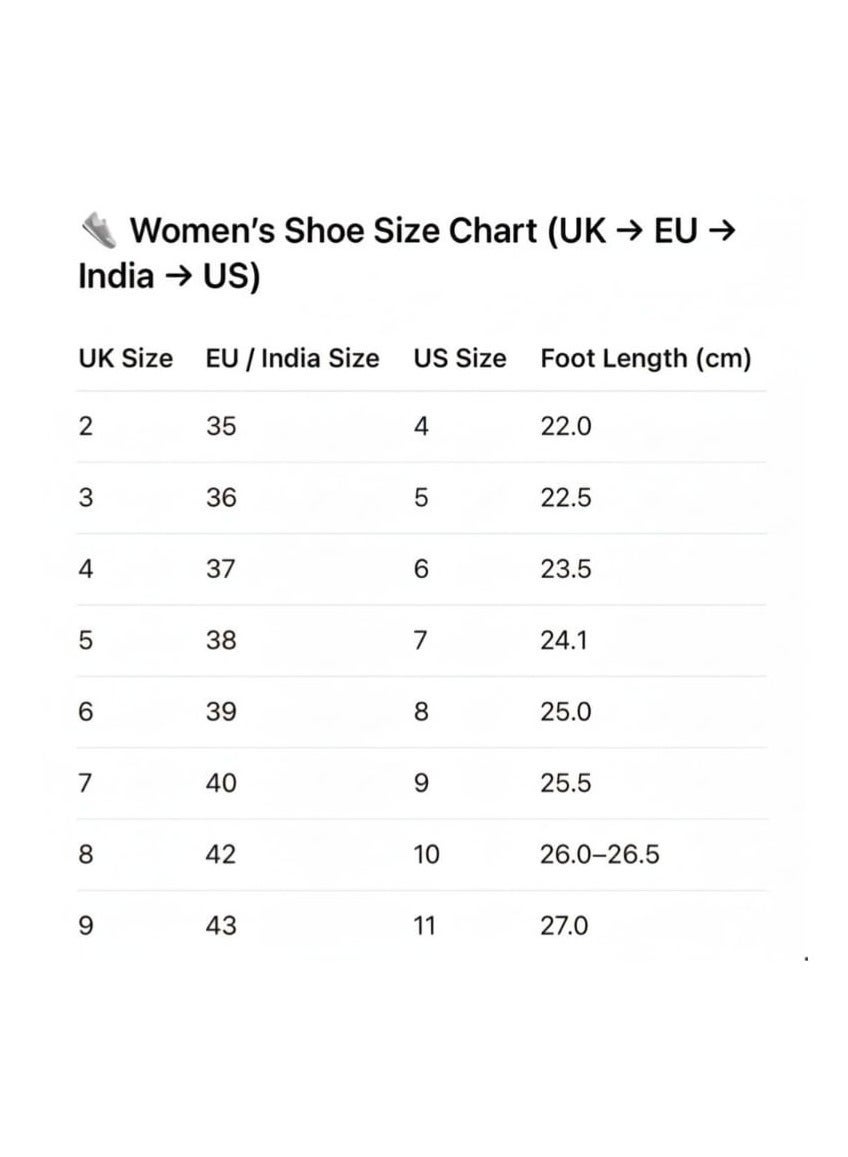Select EU size 35 cell
The height and width of the screenshot is (1157, 848).
(221, 426)
